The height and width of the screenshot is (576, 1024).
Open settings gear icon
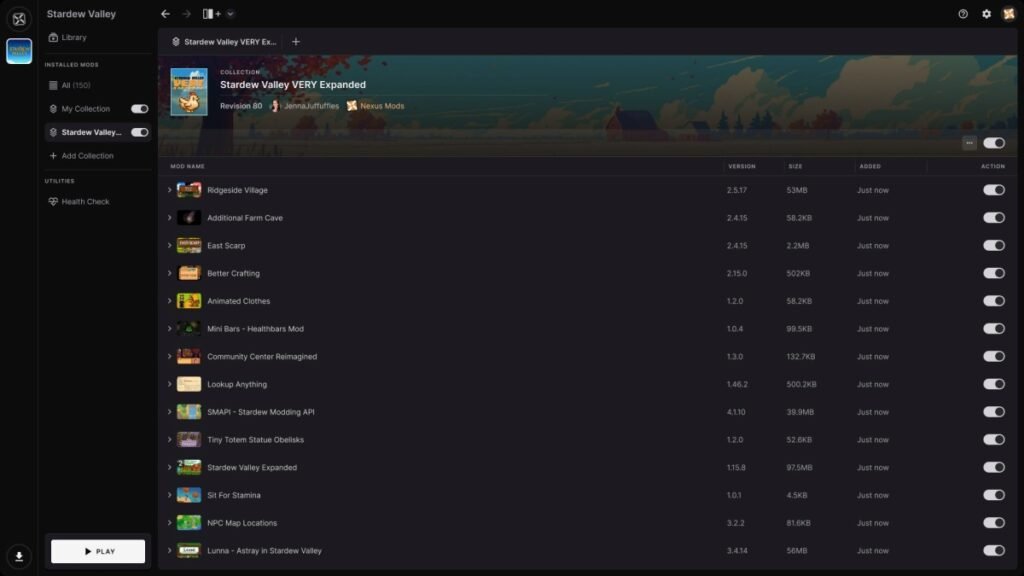tap(986, 14)
